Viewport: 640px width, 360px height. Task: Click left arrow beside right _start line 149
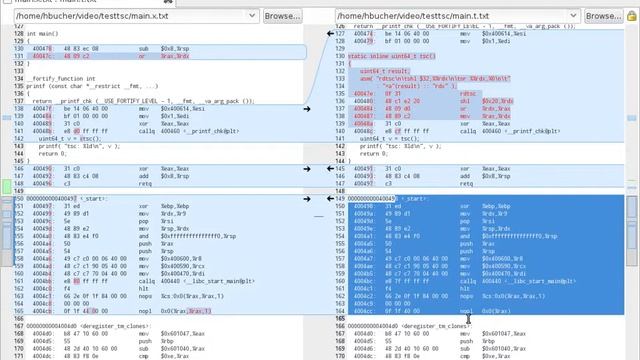coord(330,199)
